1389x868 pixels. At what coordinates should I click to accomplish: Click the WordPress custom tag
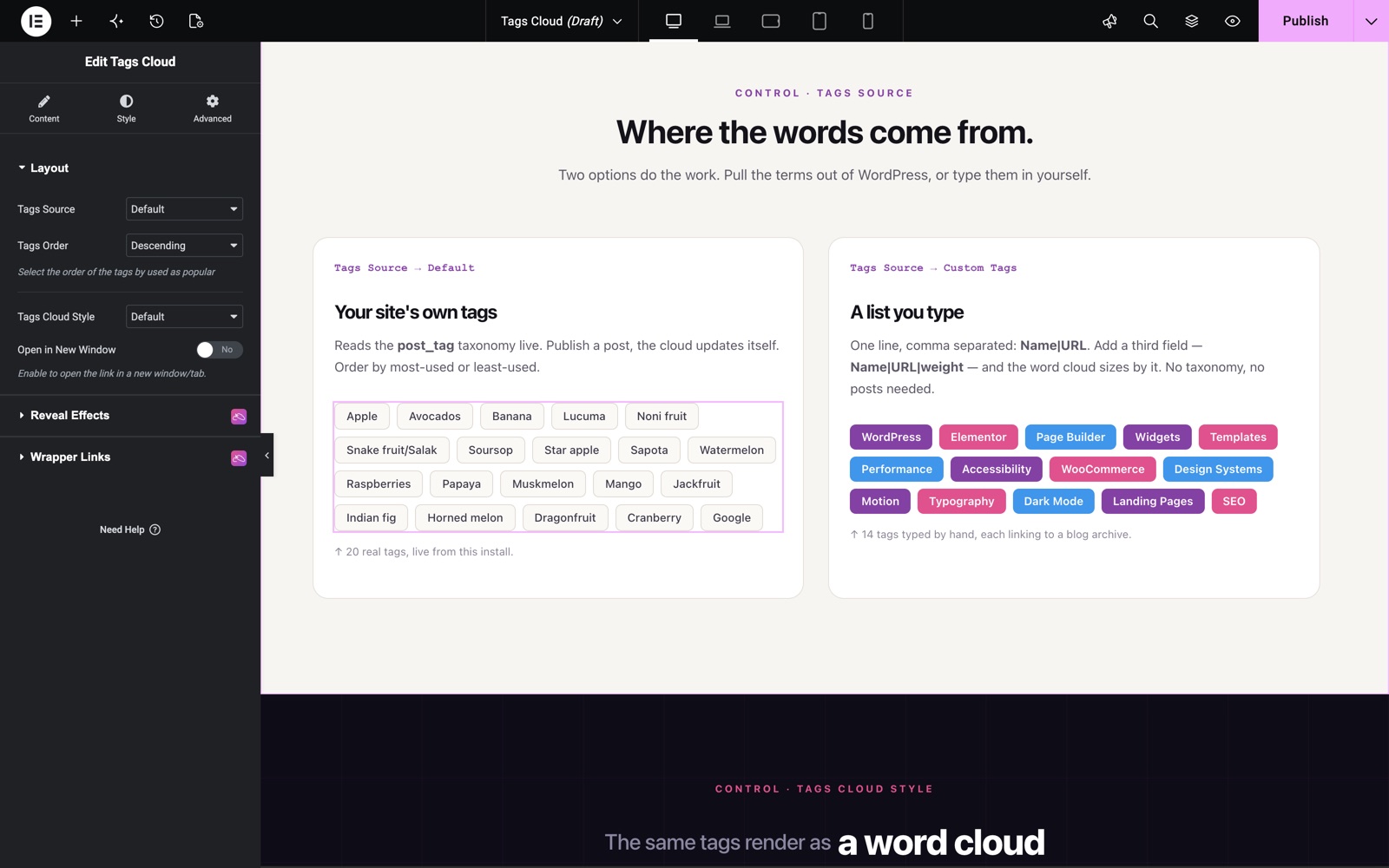[891, 437]
